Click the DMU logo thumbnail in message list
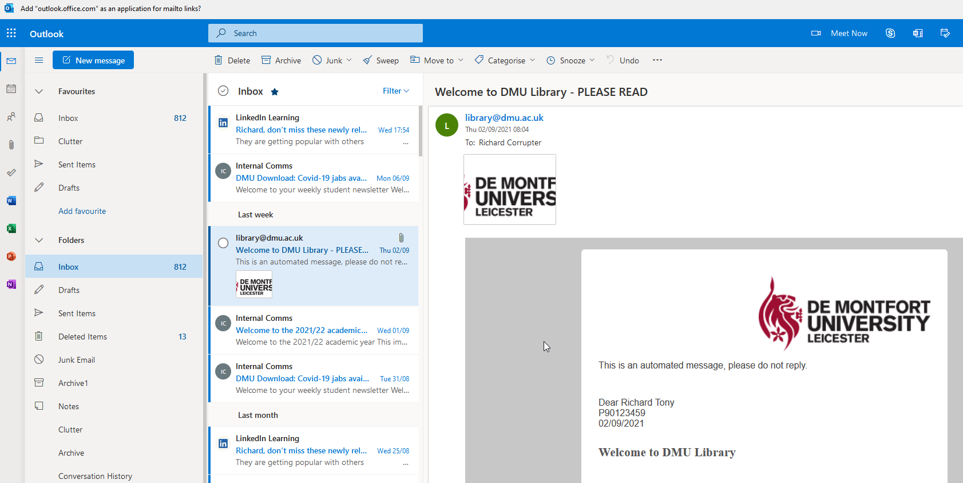This screenshot has height=483, width=963. (x=254, y=285)
